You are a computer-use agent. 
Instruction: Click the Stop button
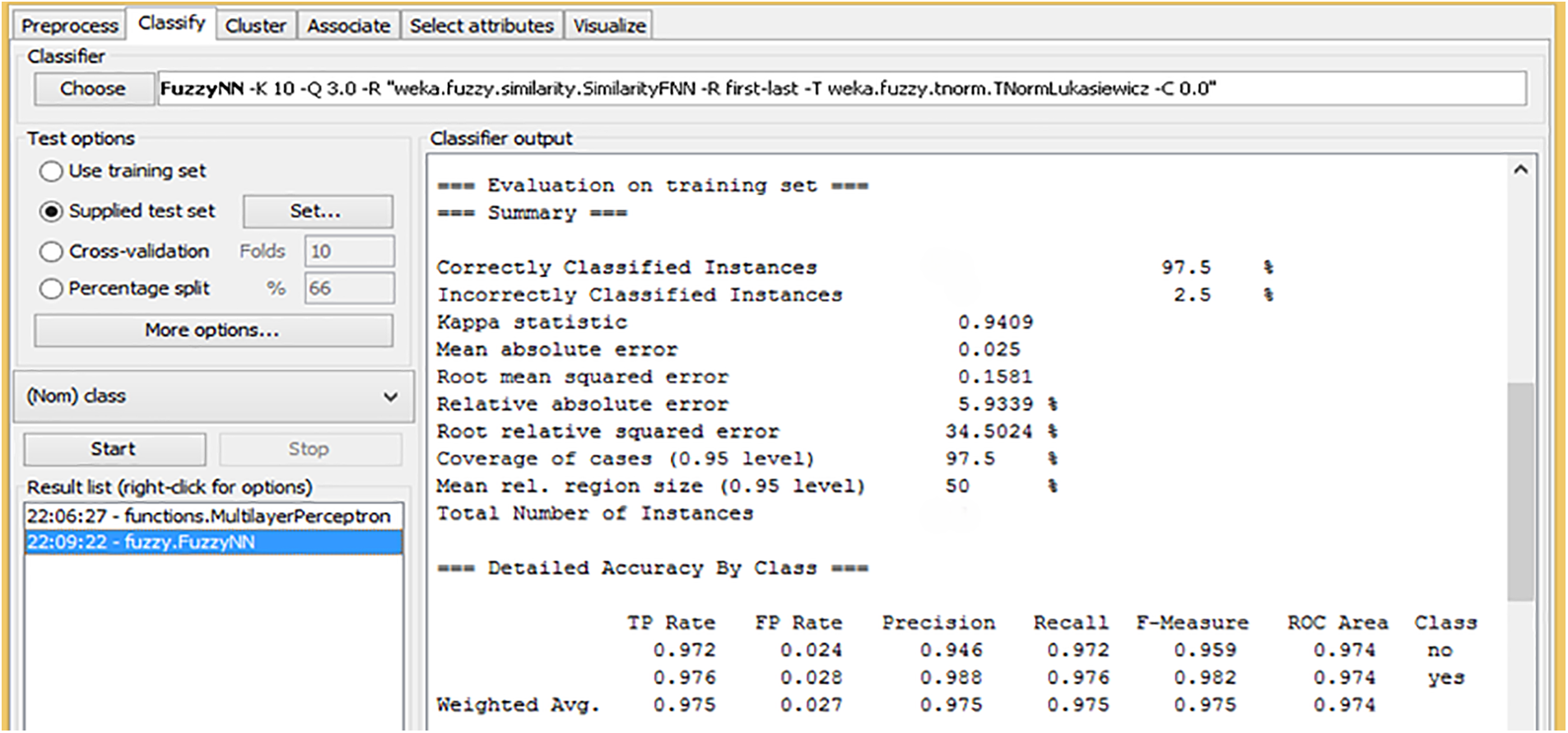[309, 449]
